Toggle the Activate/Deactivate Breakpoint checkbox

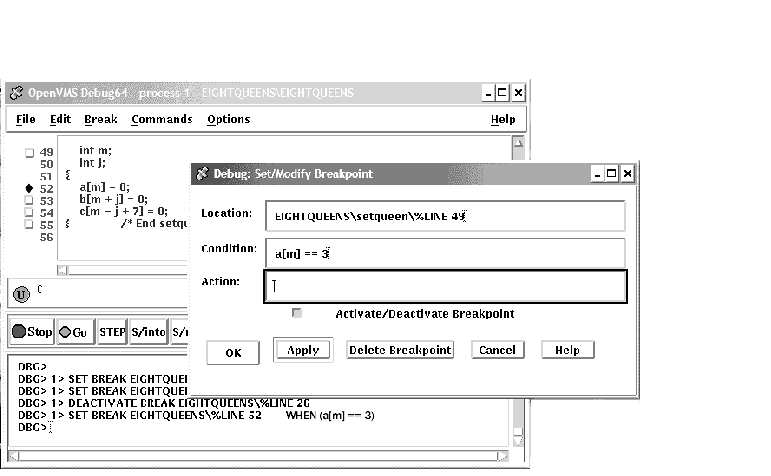297,313
